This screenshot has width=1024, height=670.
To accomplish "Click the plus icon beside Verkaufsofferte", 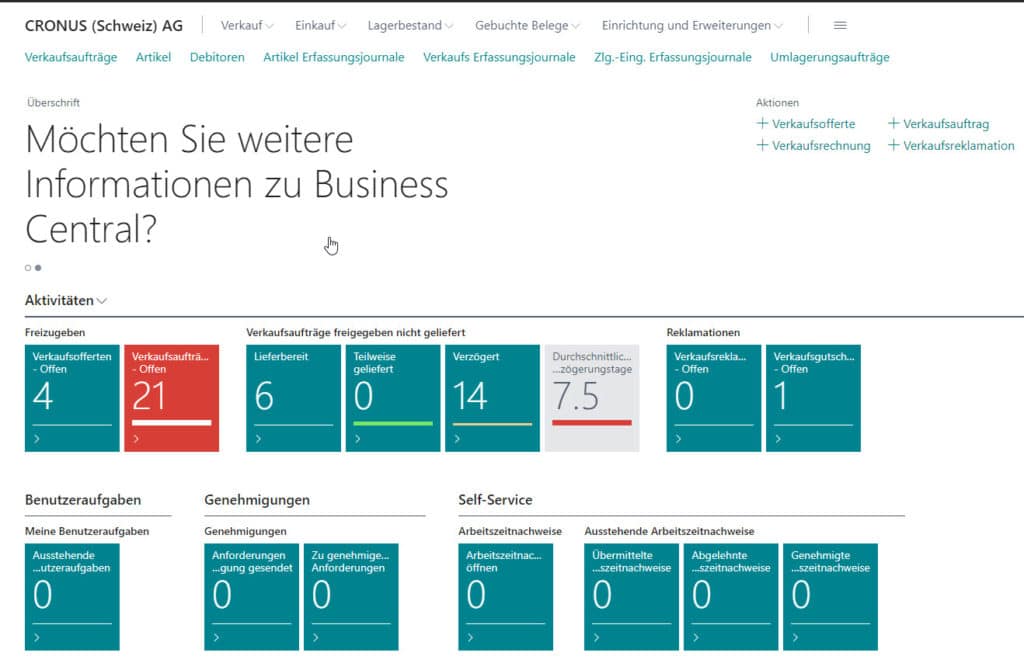I will [761, 123].
